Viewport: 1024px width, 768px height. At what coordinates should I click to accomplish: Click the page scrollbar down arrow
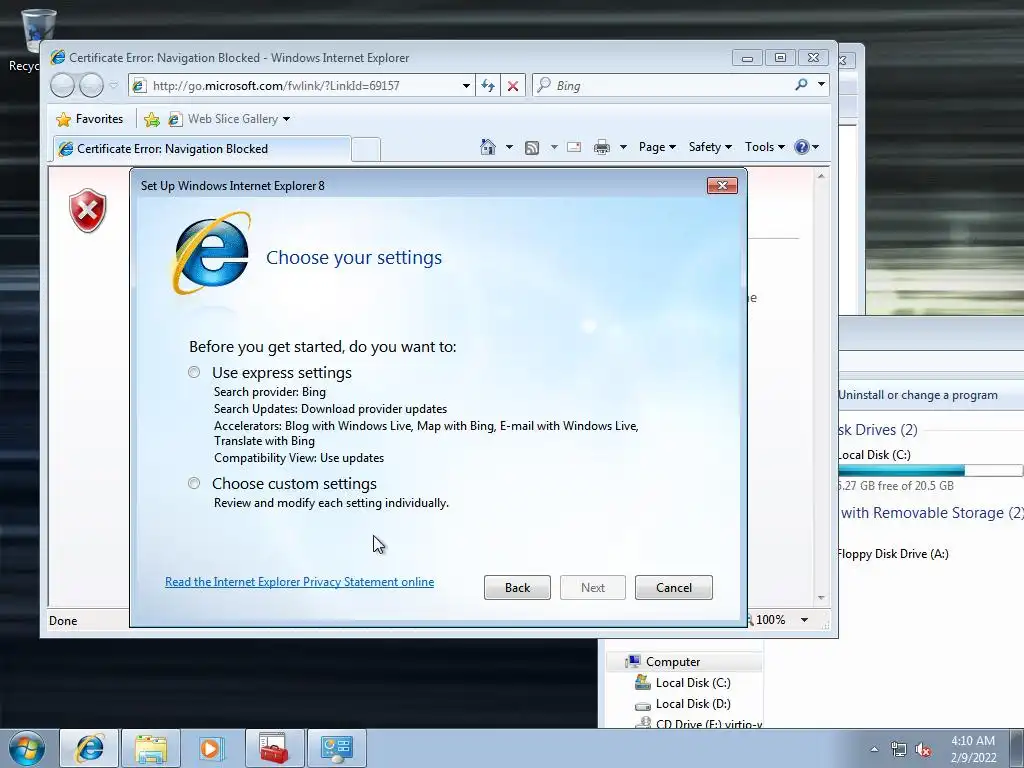point(821,598)
